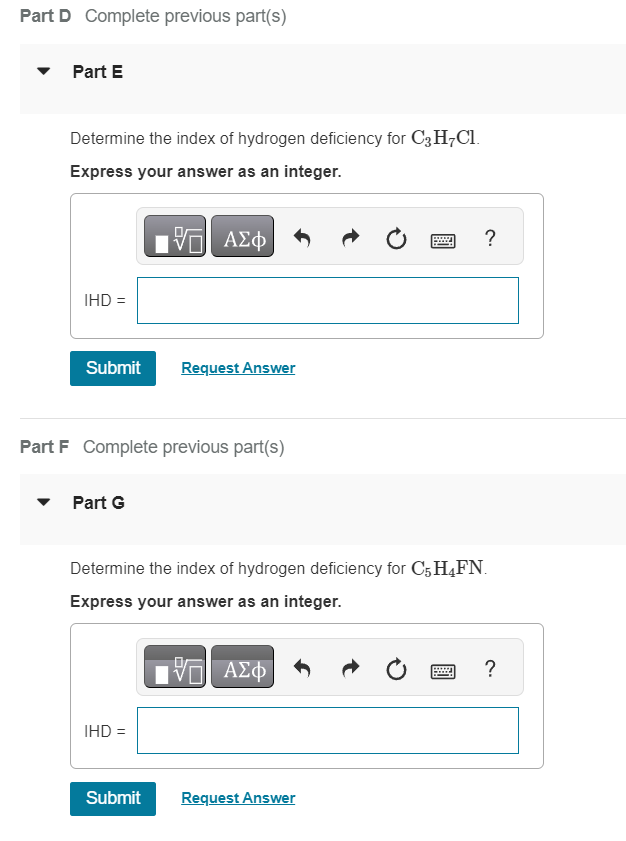
Task: Collapse Part E using its disclosure triangle
Action: pos(42,71)
